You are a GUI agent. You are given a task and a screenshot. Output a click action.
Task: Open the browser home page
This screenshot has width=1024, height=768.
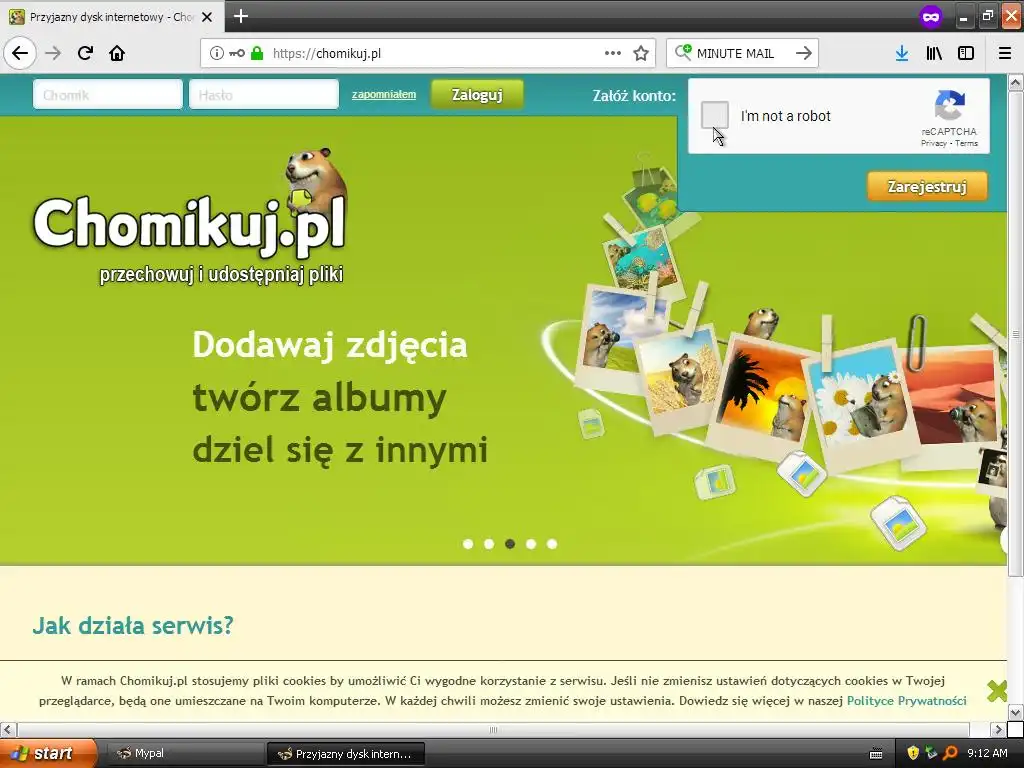(x=117, y=53)
